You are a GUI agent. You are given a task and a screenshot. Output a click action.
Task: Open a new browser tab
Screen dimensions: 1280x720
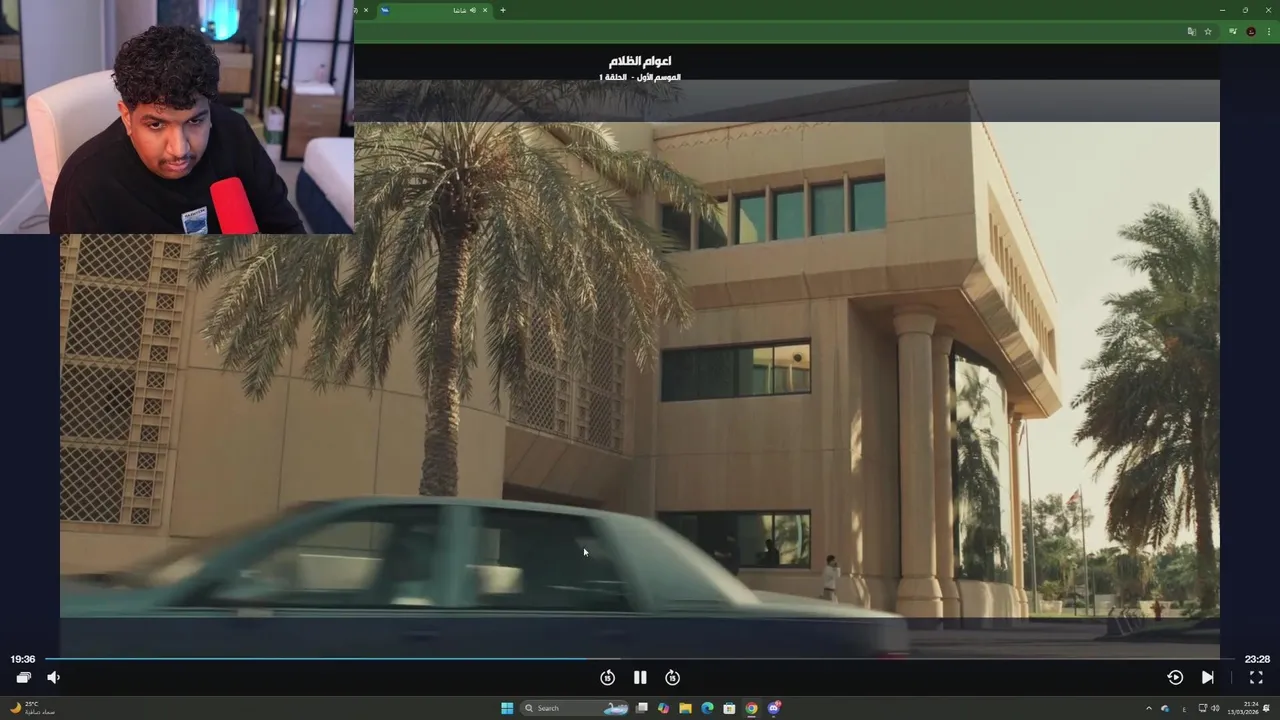pyautogui.click(x=503, y=10)
